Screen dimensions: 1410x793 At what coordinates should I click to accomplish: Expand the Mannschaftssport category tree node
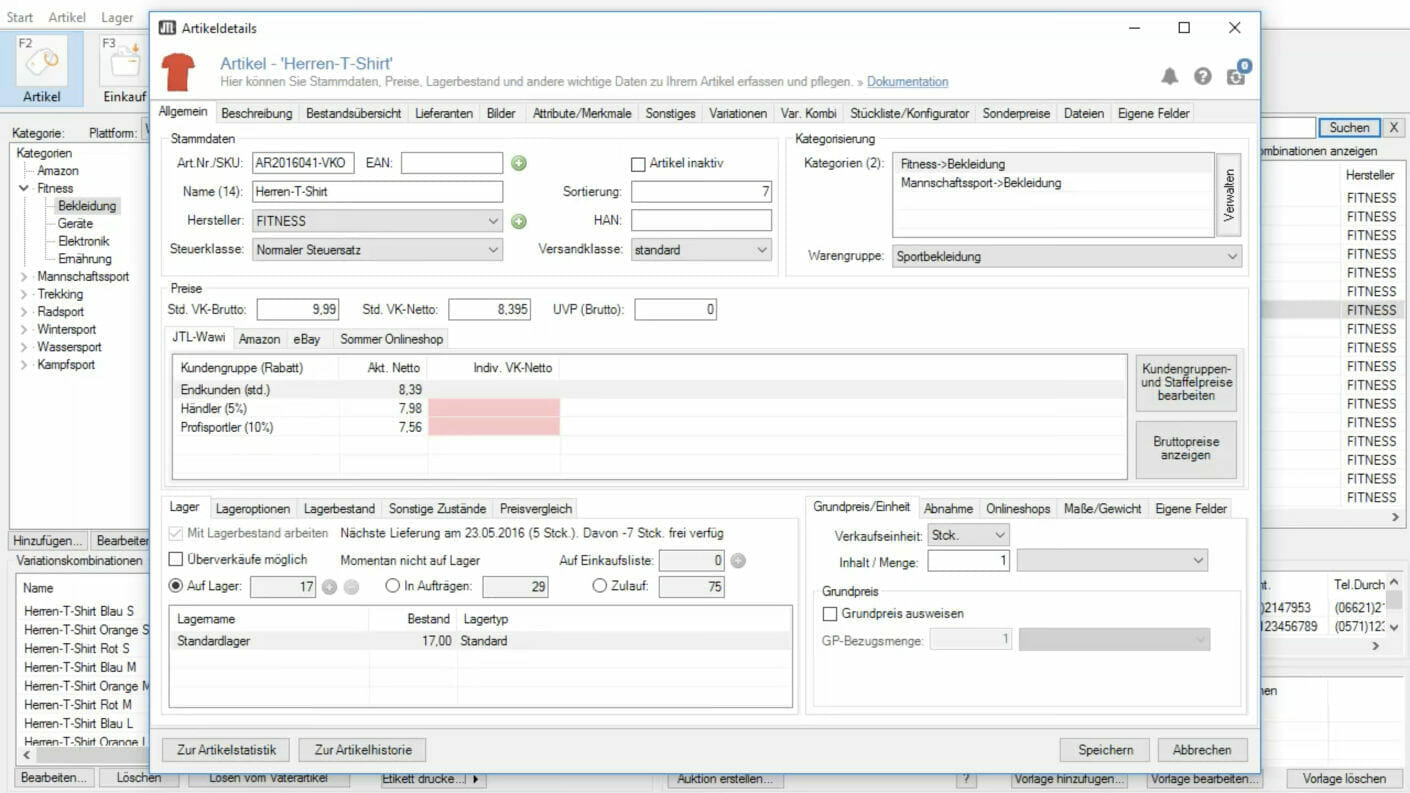(x=24, y=276)
